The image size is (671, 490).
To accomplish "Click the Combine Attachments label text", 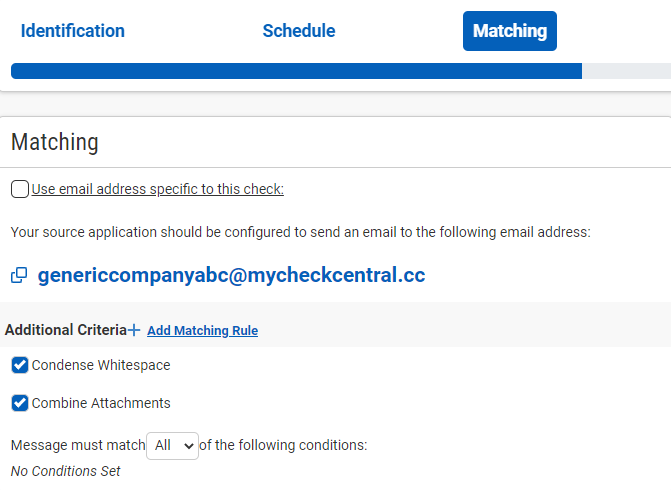I will (101, 403).
